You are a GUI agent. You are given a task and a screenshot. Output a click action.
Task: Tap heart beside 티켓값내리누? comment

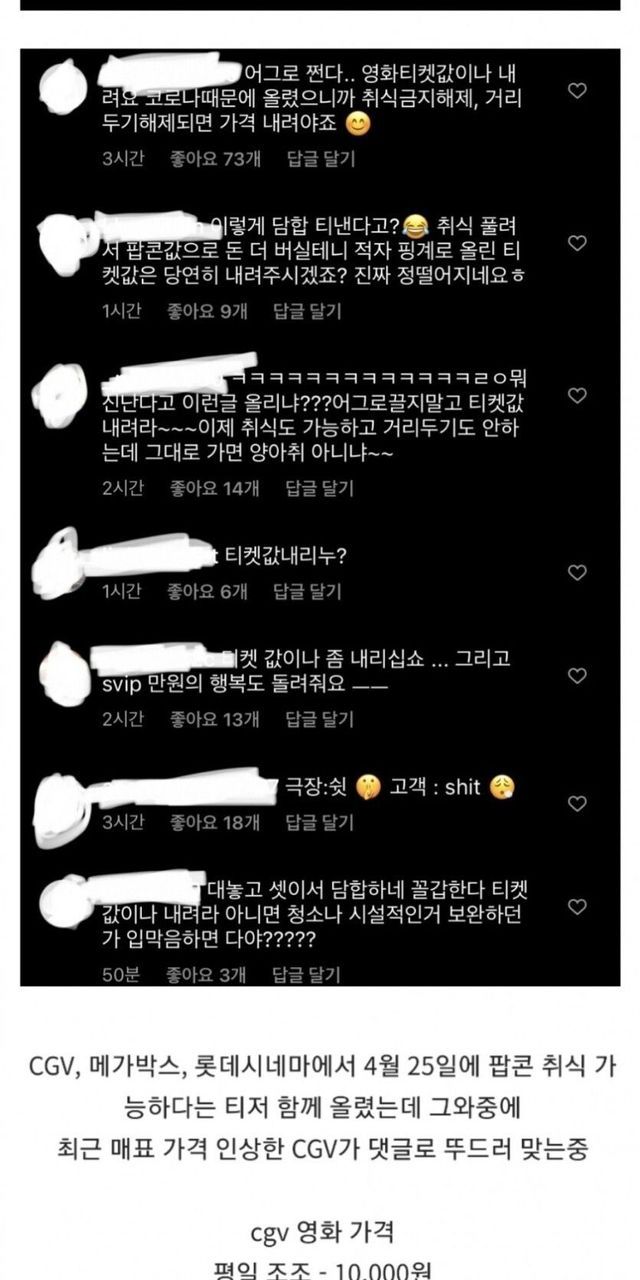tap(576, 573)
